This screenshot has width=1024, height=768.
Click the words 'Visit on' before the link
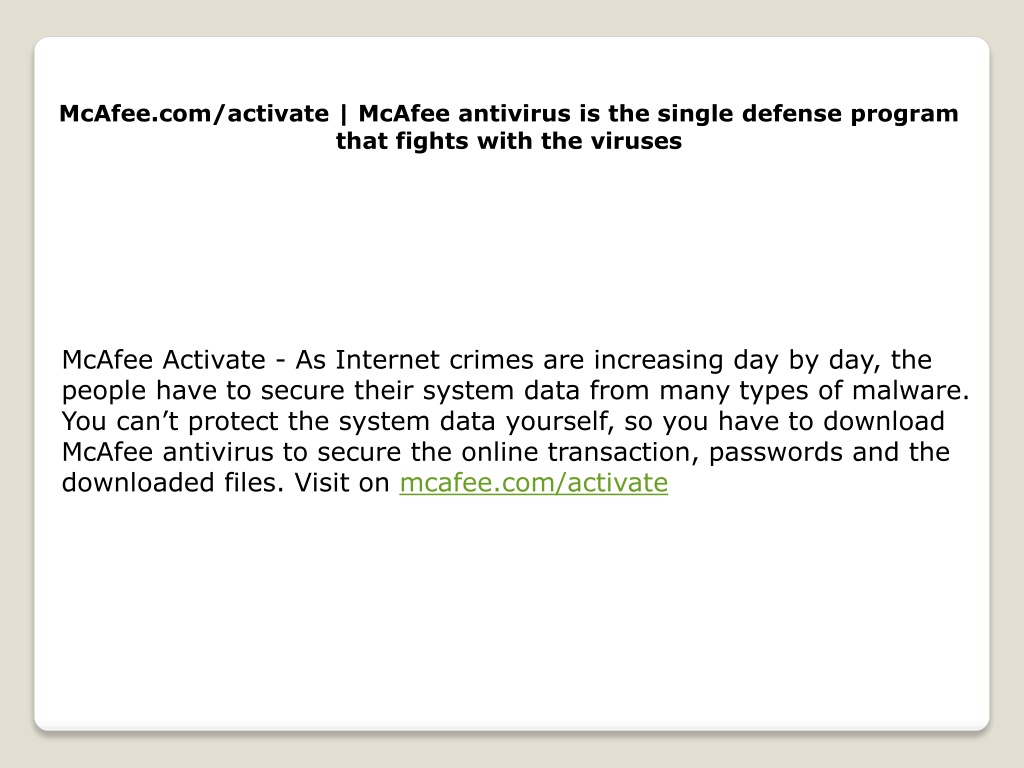coord(342,483)
